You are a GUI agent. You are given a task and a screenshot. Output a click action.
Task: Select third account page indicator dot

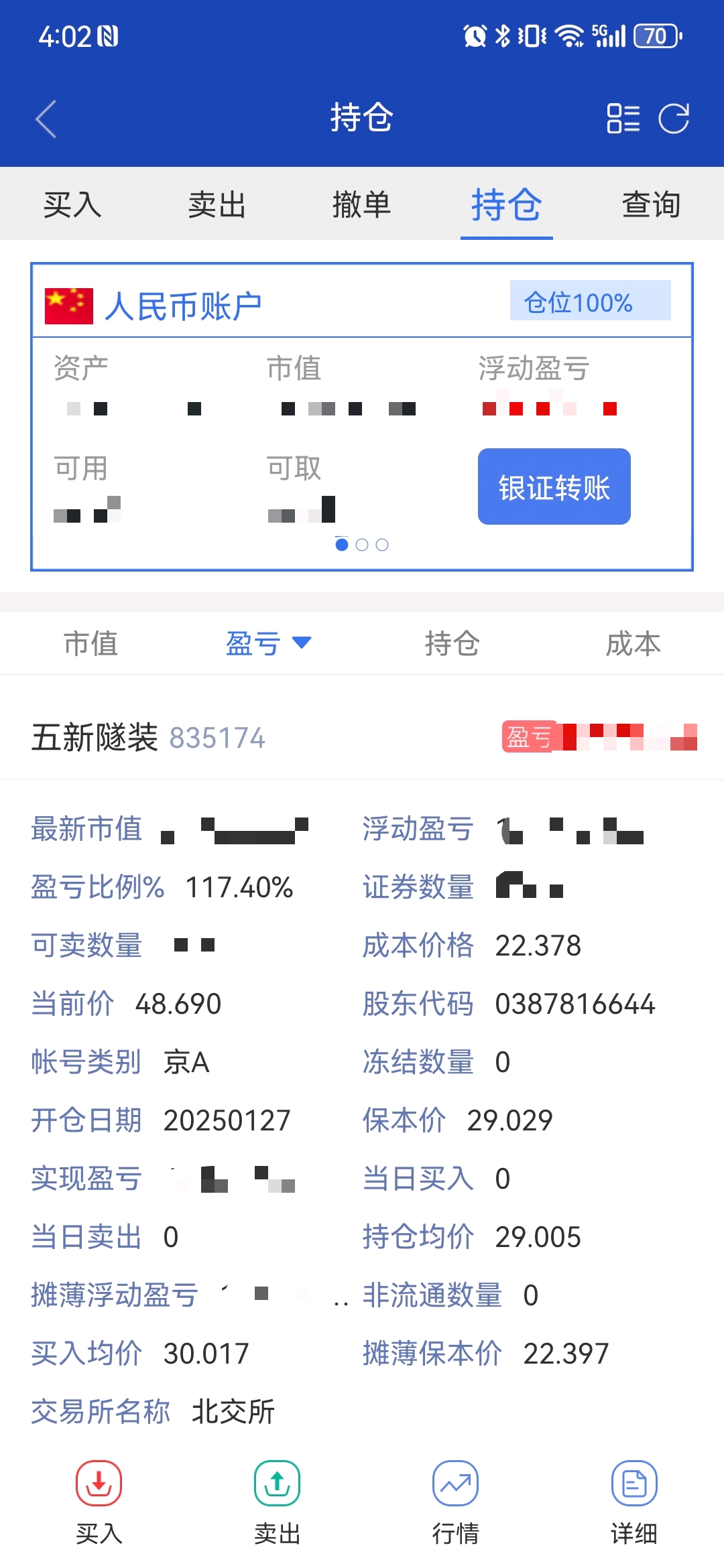click(x=382, y=545)
